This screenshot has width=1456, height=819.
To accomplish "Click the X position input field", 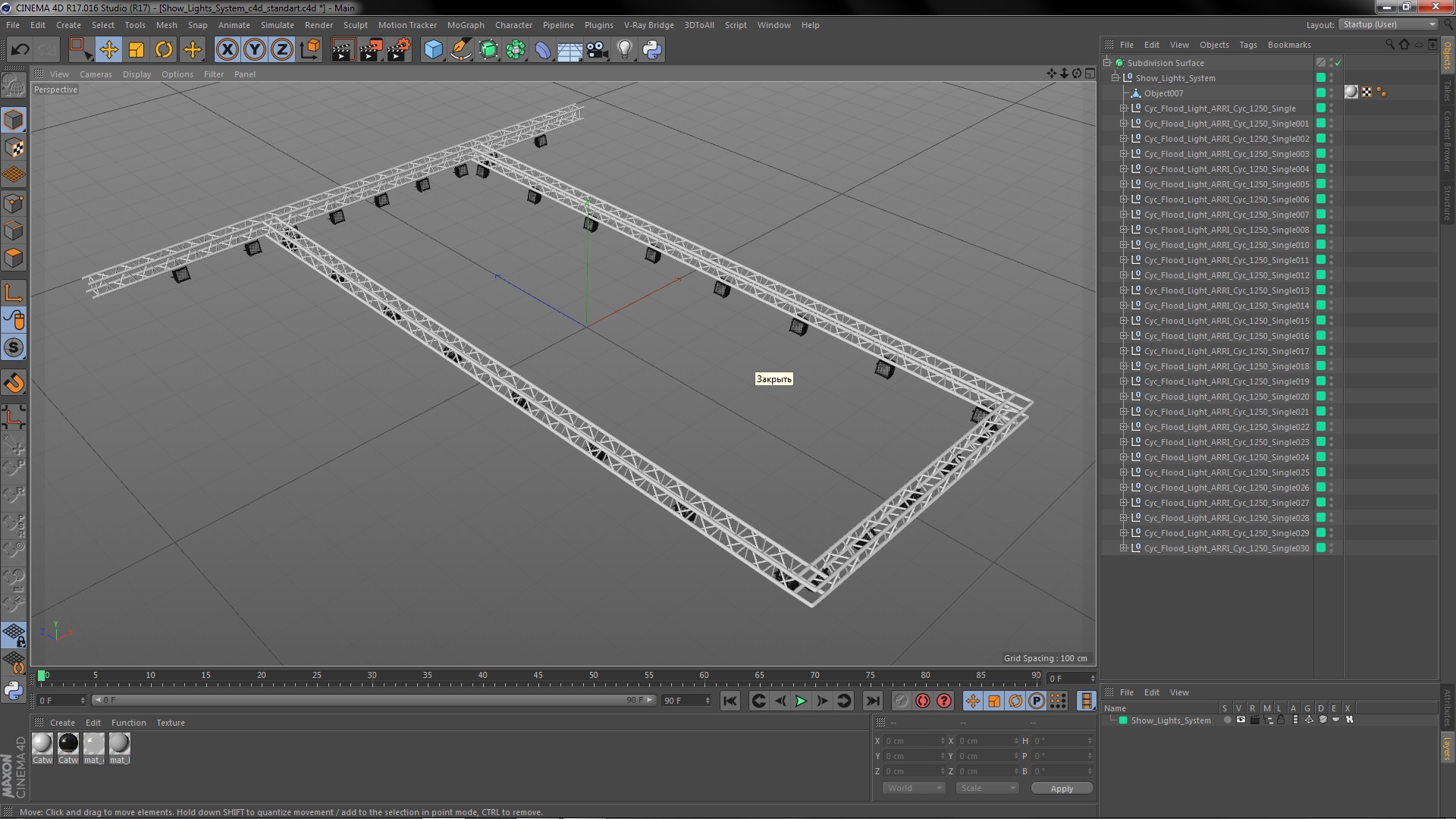I will [x=914, y=740].
